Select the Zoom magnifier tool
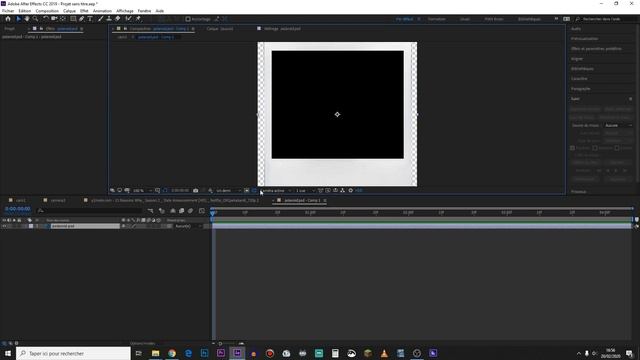 coord(36,19)
